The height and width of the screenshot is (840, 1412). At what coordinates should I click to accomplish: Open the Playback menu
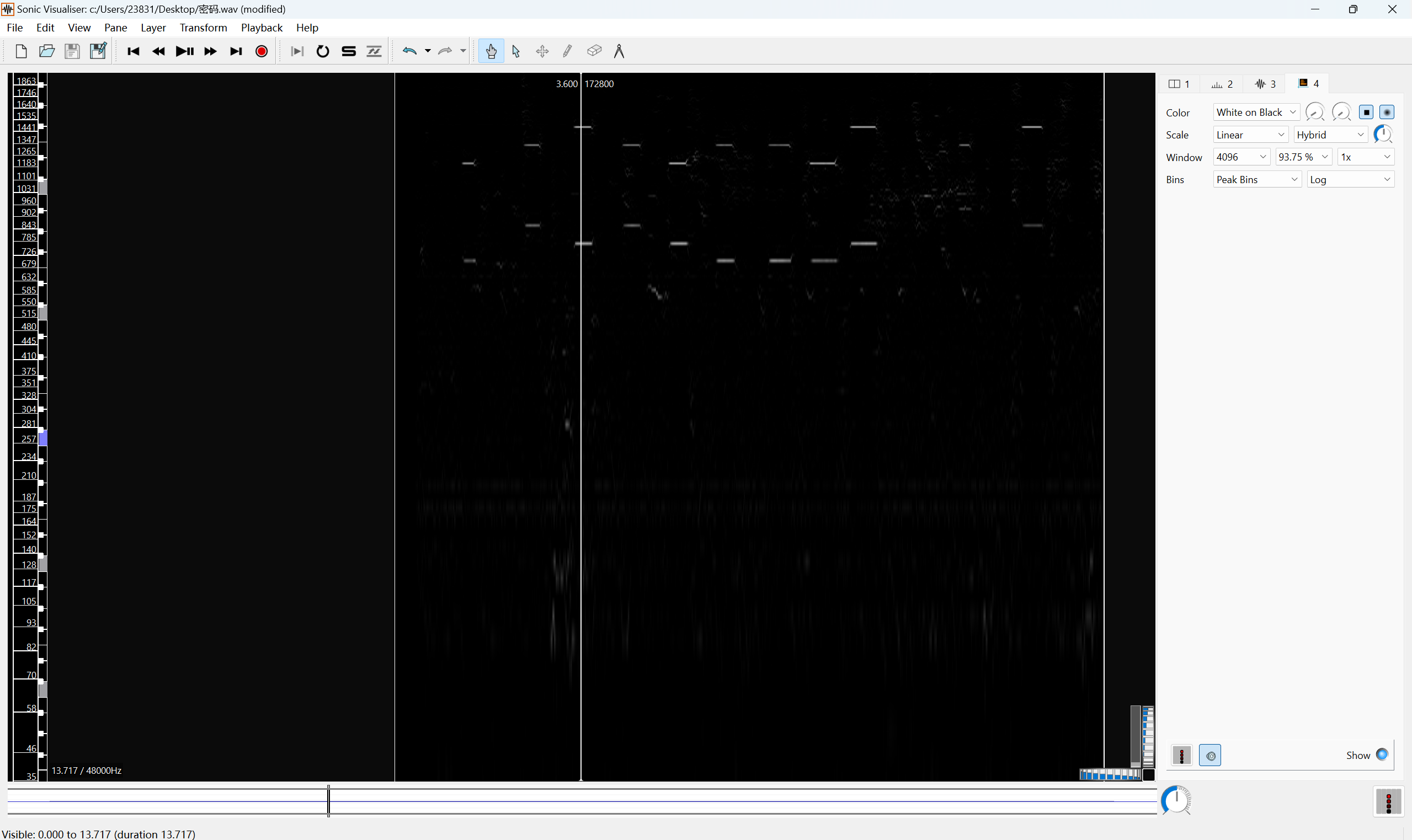pyautogui.click(x=262, y=28)
